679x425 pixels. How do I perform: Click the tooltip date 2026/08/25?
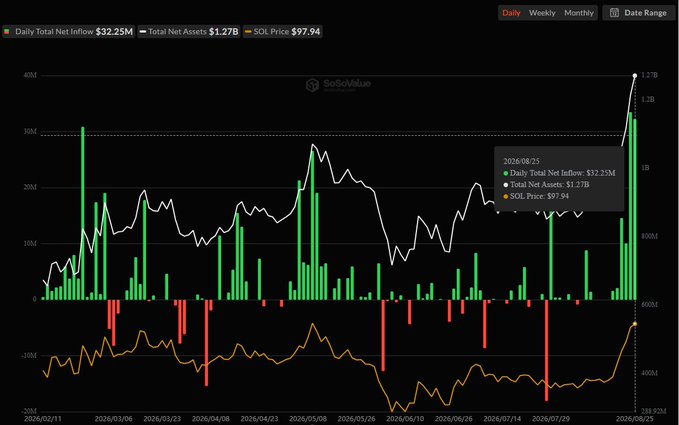521,161
